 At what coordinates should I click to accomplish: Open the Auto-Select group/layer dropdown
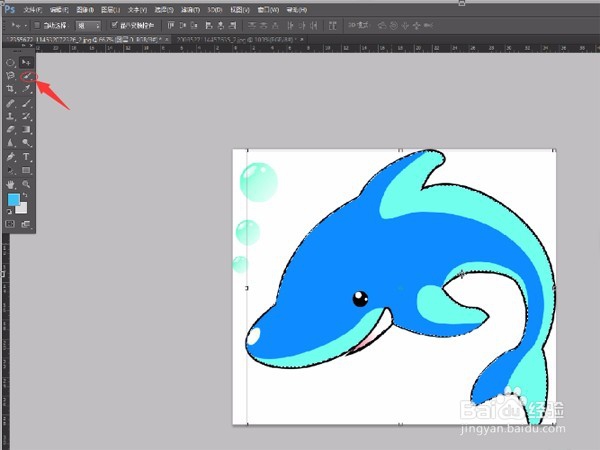[x=88, y=24]
